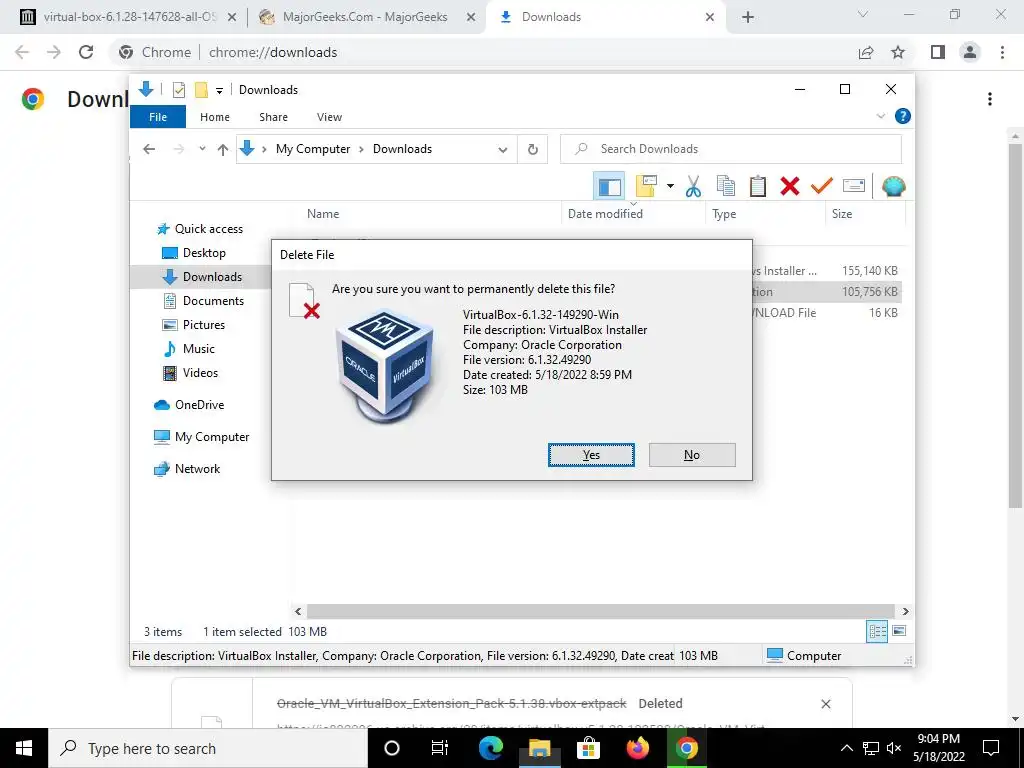Open Chrome three-dot main menu

1002,52
